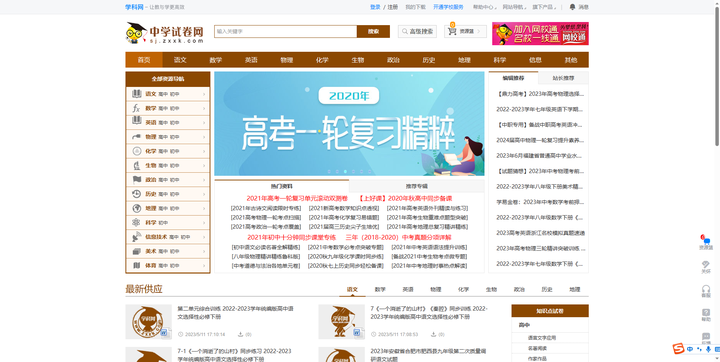This screenshot has height=362, width=720.
Task: Switch to the 站长推荐 tab
Action: [563, 78]
